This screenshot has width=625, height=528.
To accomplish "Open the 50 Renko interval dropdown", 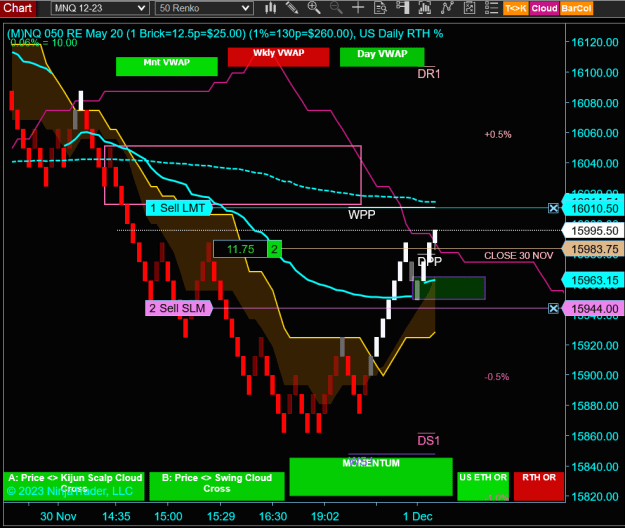I will 204,8.
